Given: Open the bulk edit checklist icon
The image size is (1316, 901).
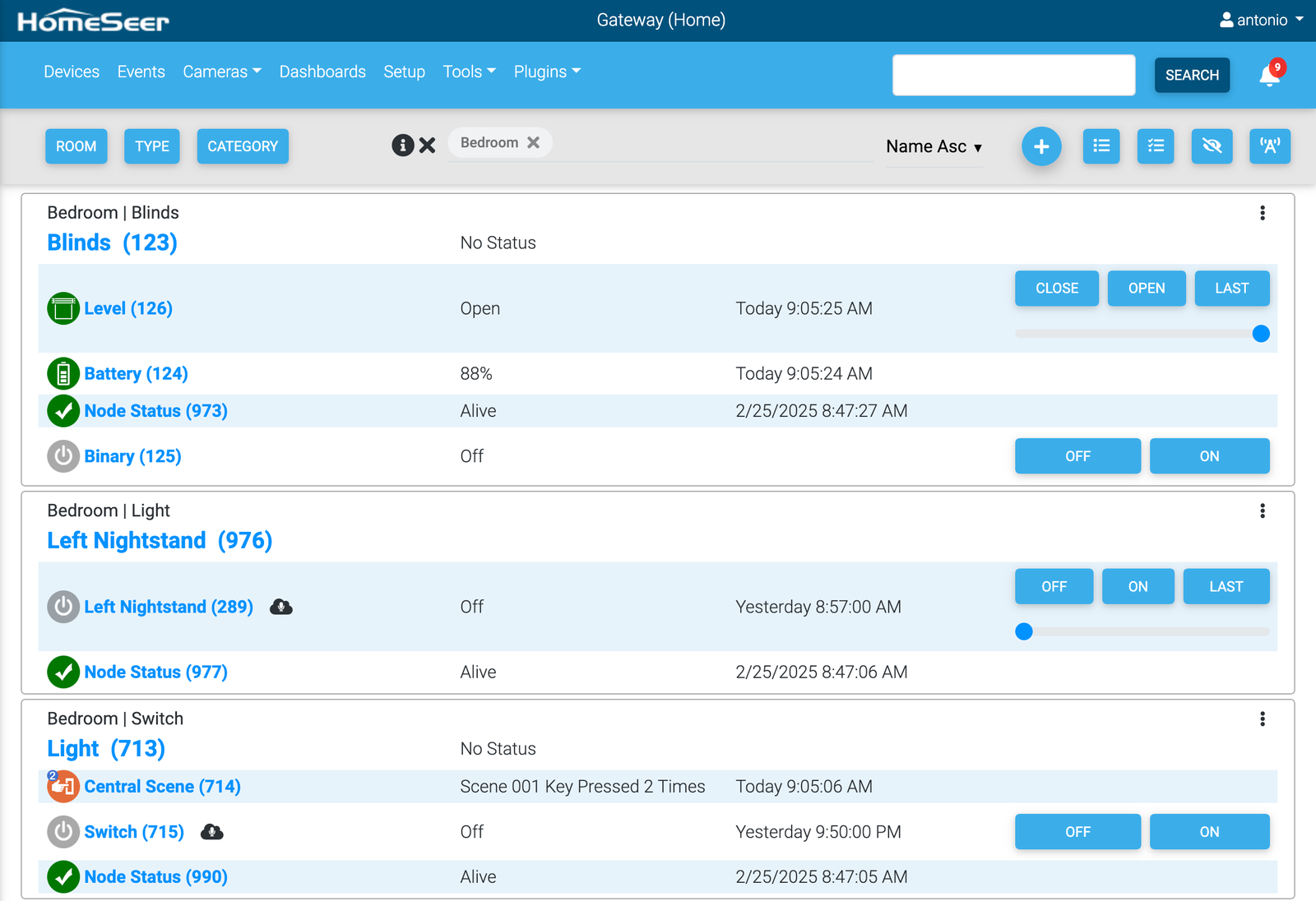Looking at the screenshot, I should (1156, 146).
